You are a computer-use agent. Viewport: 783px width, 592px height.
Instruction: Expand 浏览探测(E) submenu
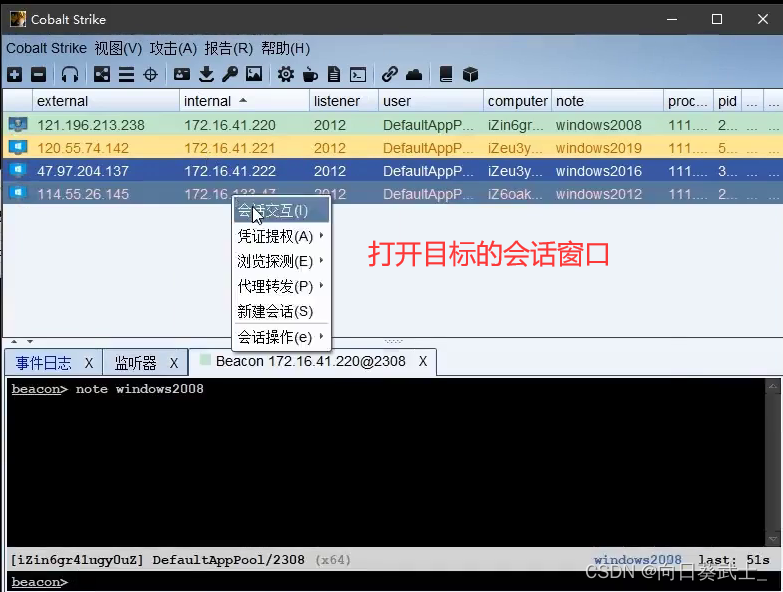(x=282, y=261)
